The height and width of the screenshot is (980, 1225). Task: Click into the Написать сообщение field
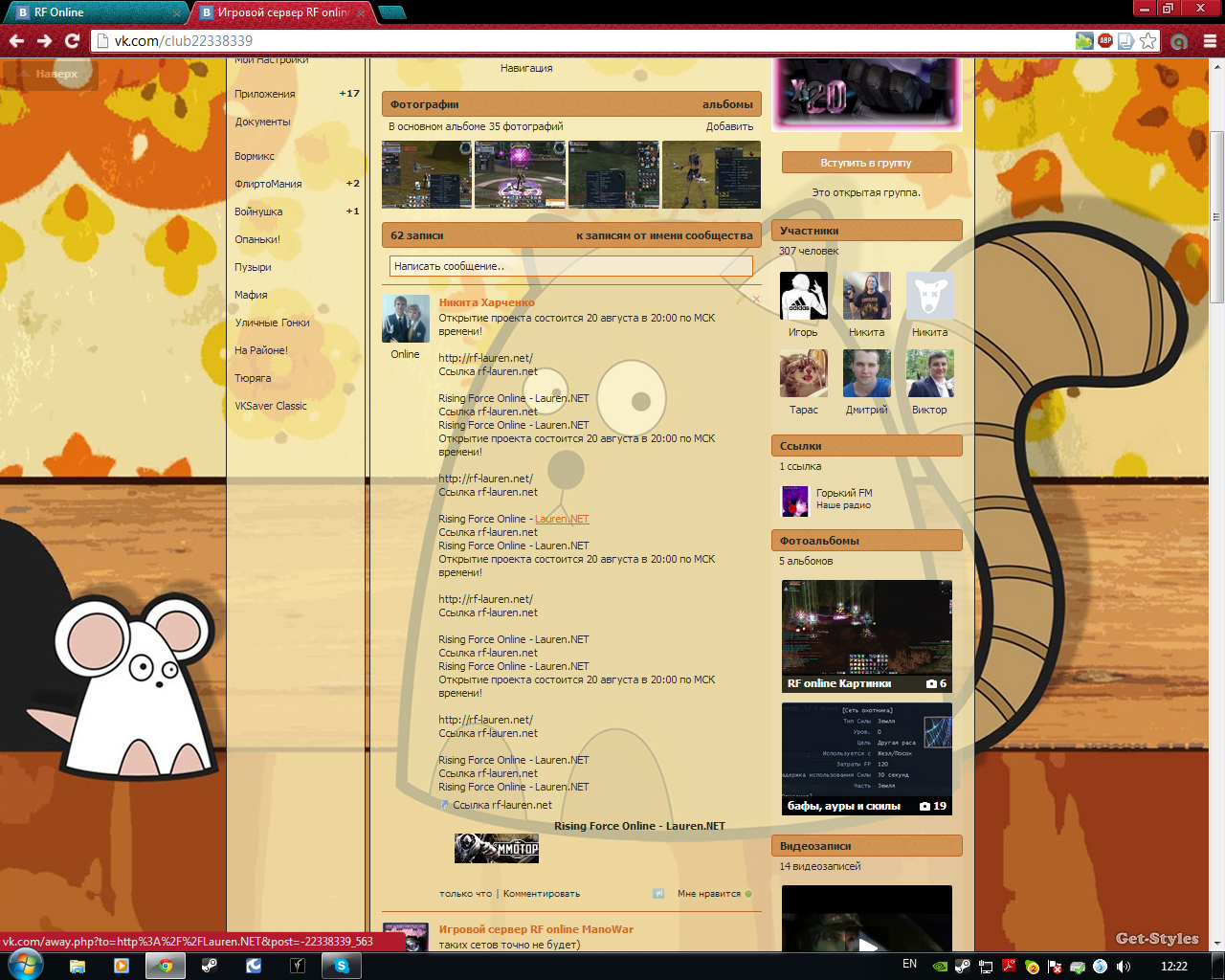tap(571, 266)
